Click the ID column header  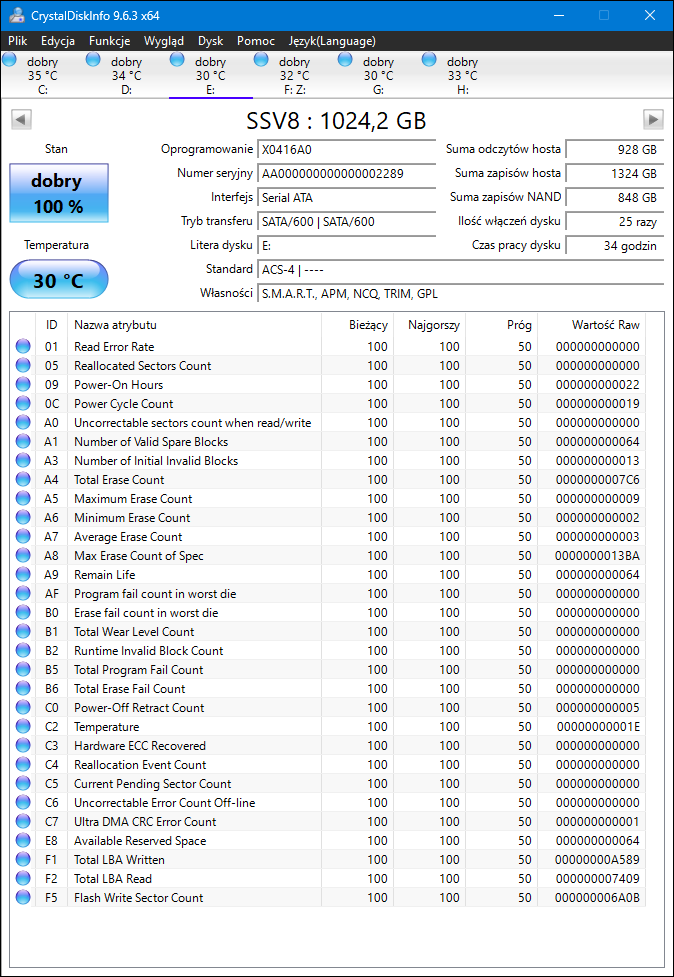point(52,325)
